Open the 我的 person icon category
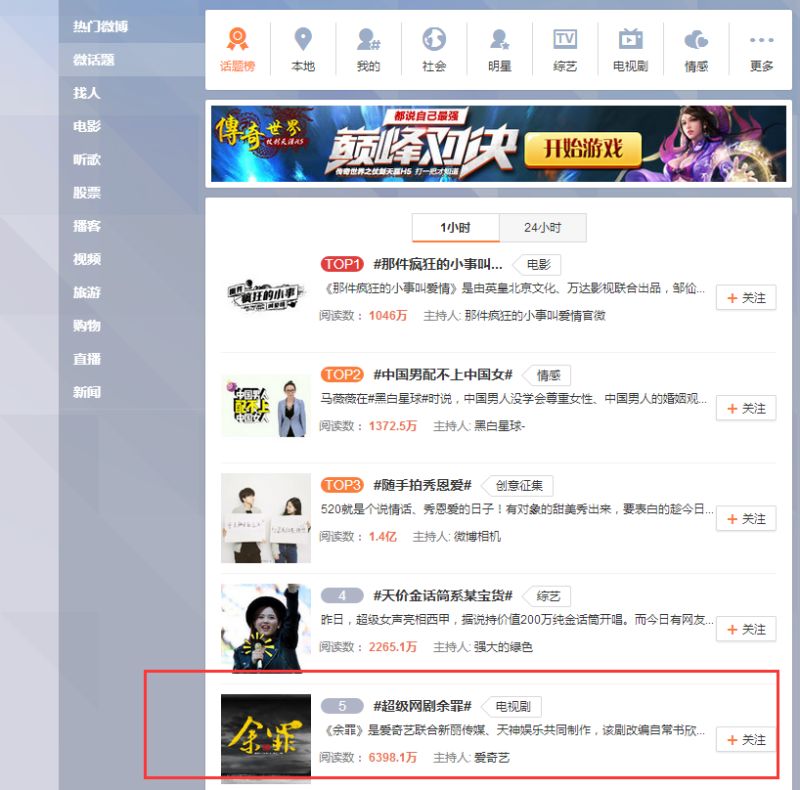The image size is (800, 790). (x=368, y=50)
